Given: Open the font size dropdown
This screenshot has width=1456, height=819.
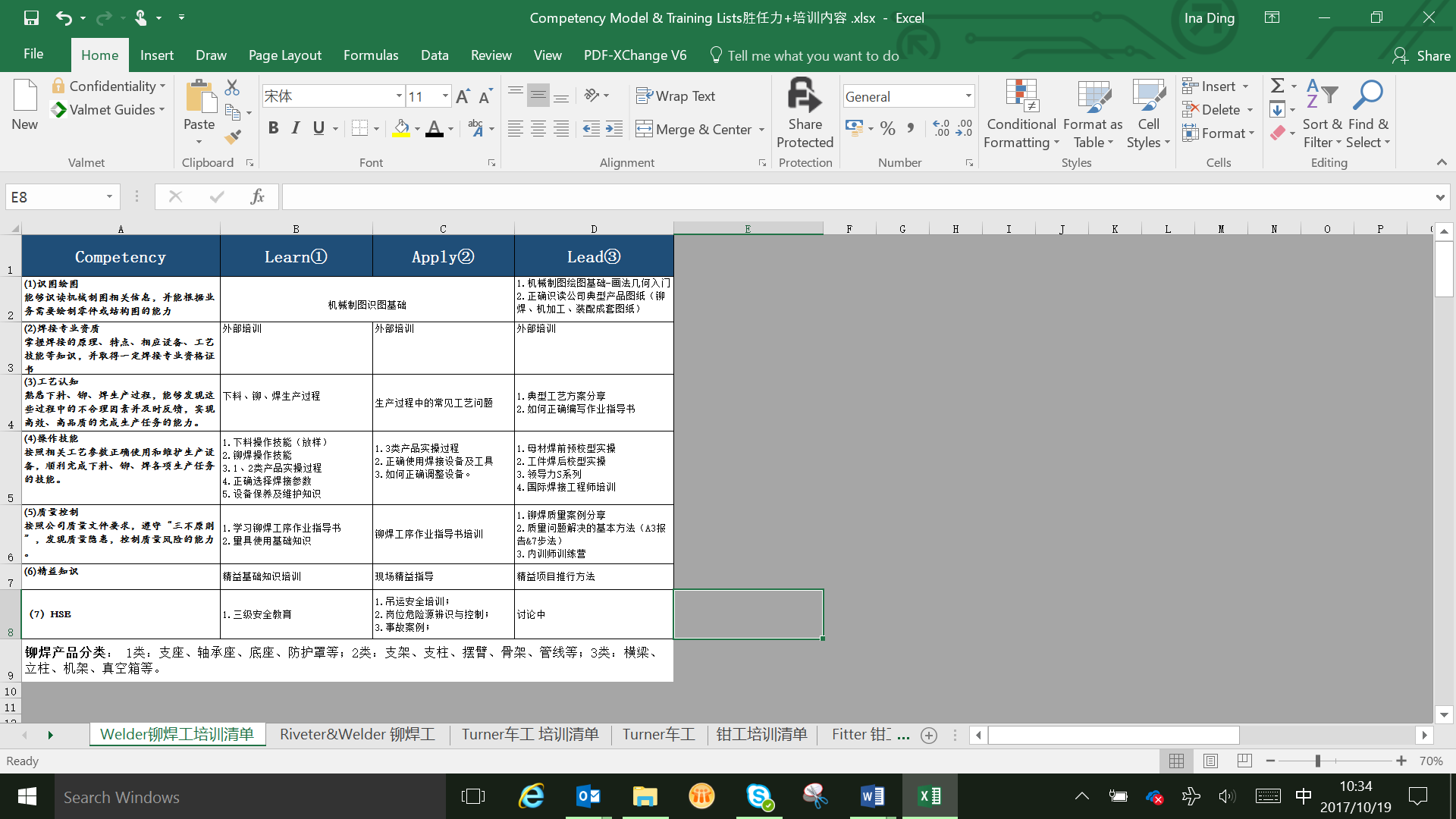Looking at the screenshot, I should [x=445, y=96].
